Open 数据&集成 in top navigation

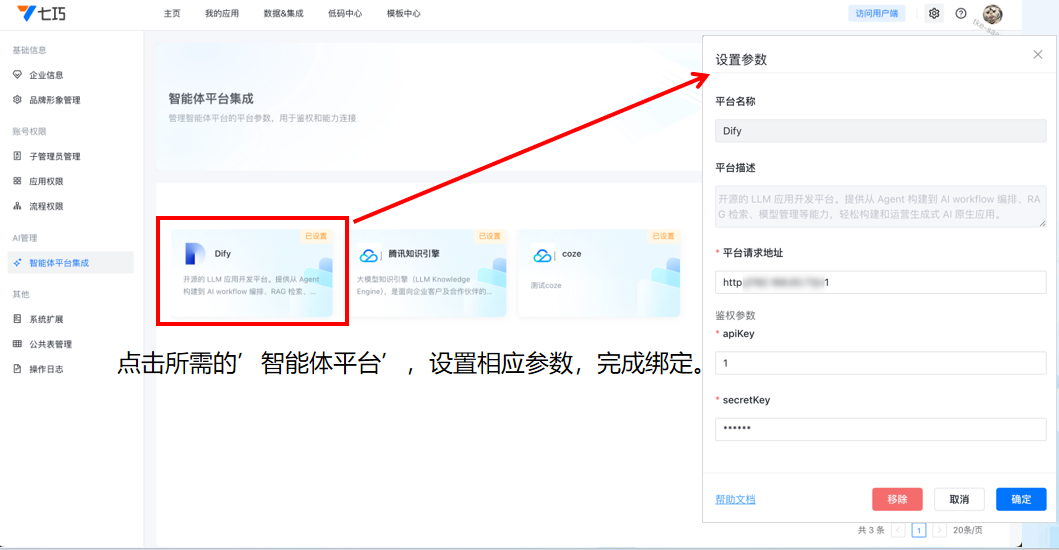284,14
